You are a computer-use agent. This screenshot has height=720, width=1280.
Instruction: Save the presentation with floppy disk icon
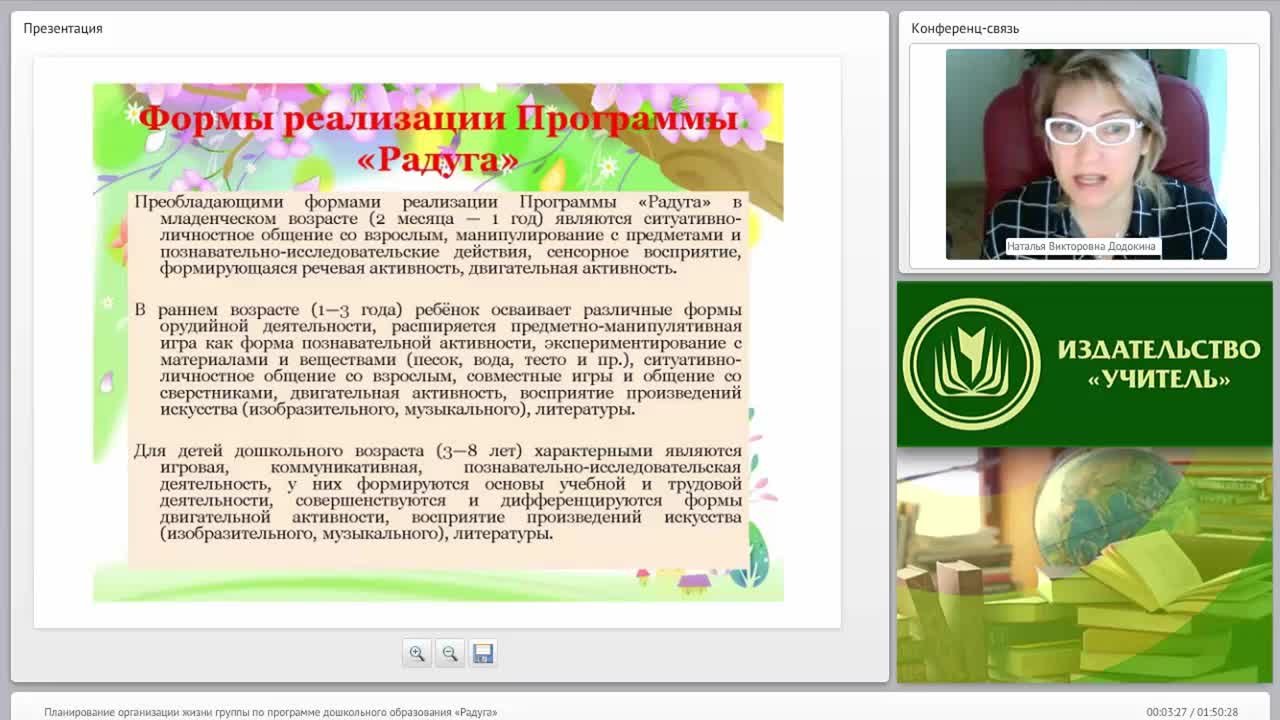point(483,654)
